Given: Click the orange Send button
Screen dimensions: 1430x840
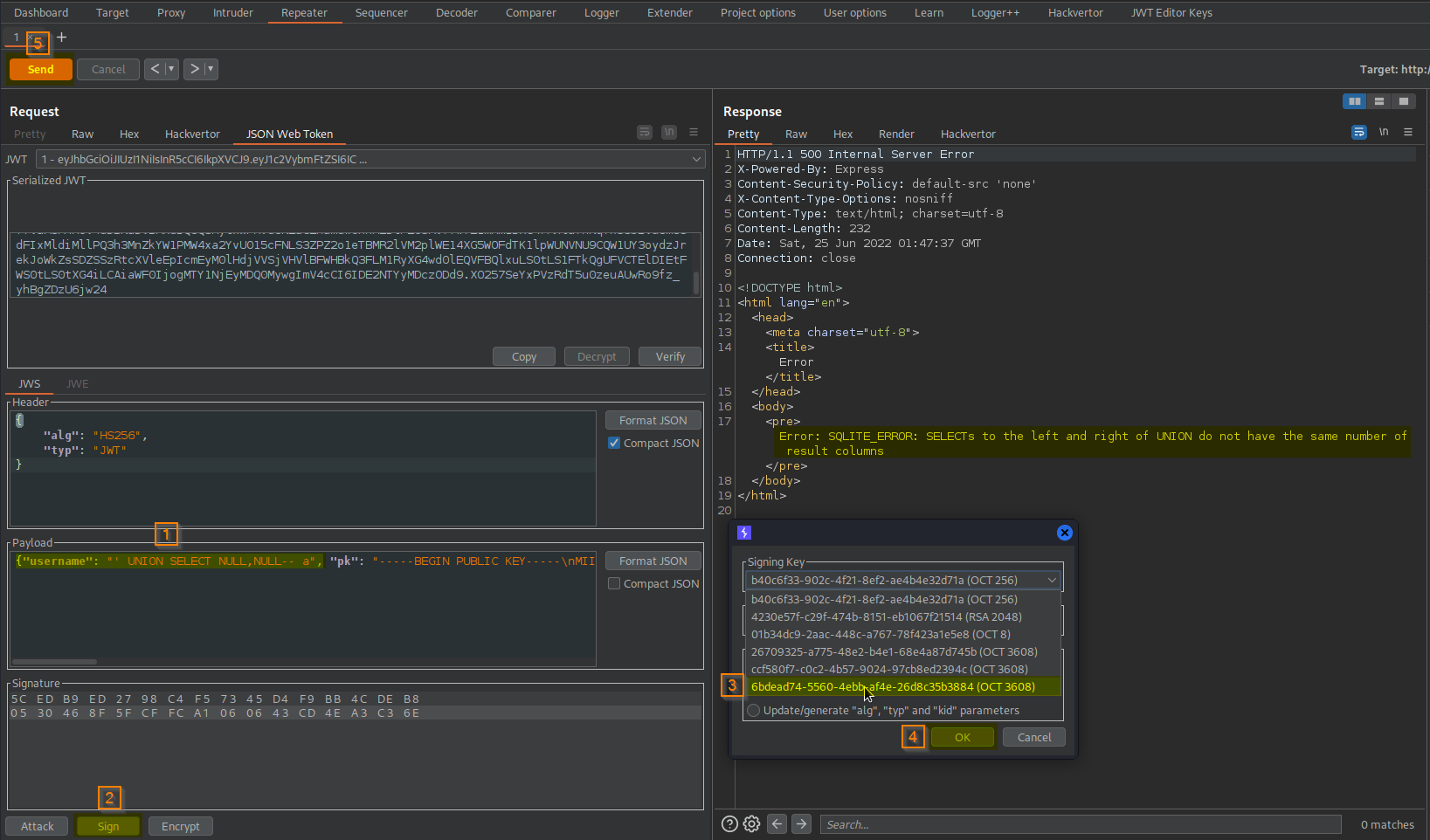Looking at the screenshot, I should pos(41,70).
